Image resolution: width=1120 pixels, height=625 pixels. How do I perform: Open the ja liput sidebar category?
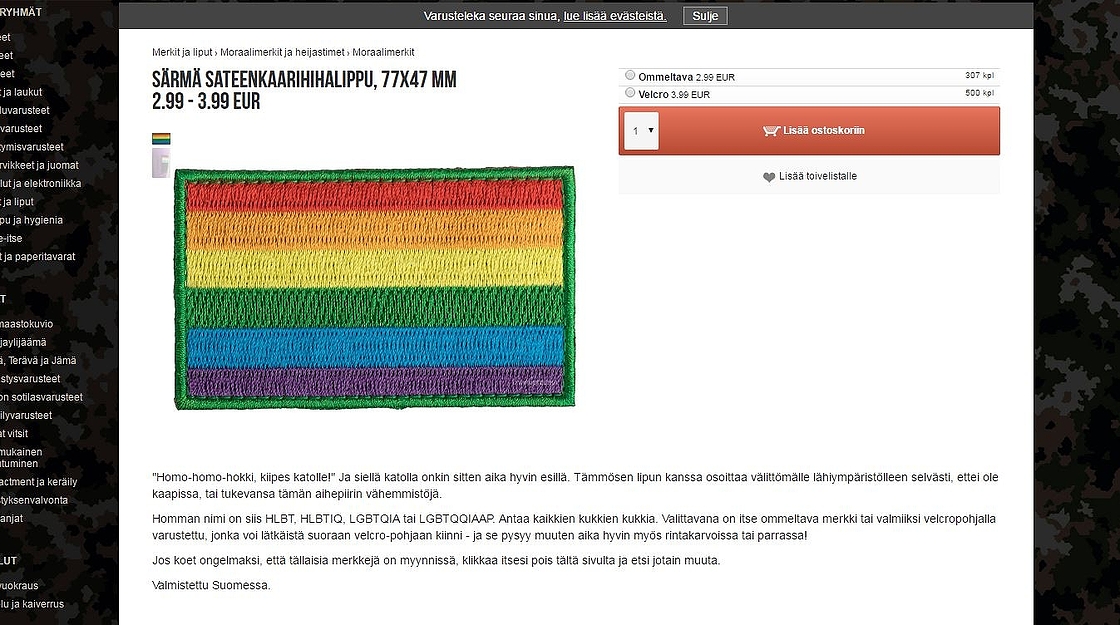click(x=17, y=202)
